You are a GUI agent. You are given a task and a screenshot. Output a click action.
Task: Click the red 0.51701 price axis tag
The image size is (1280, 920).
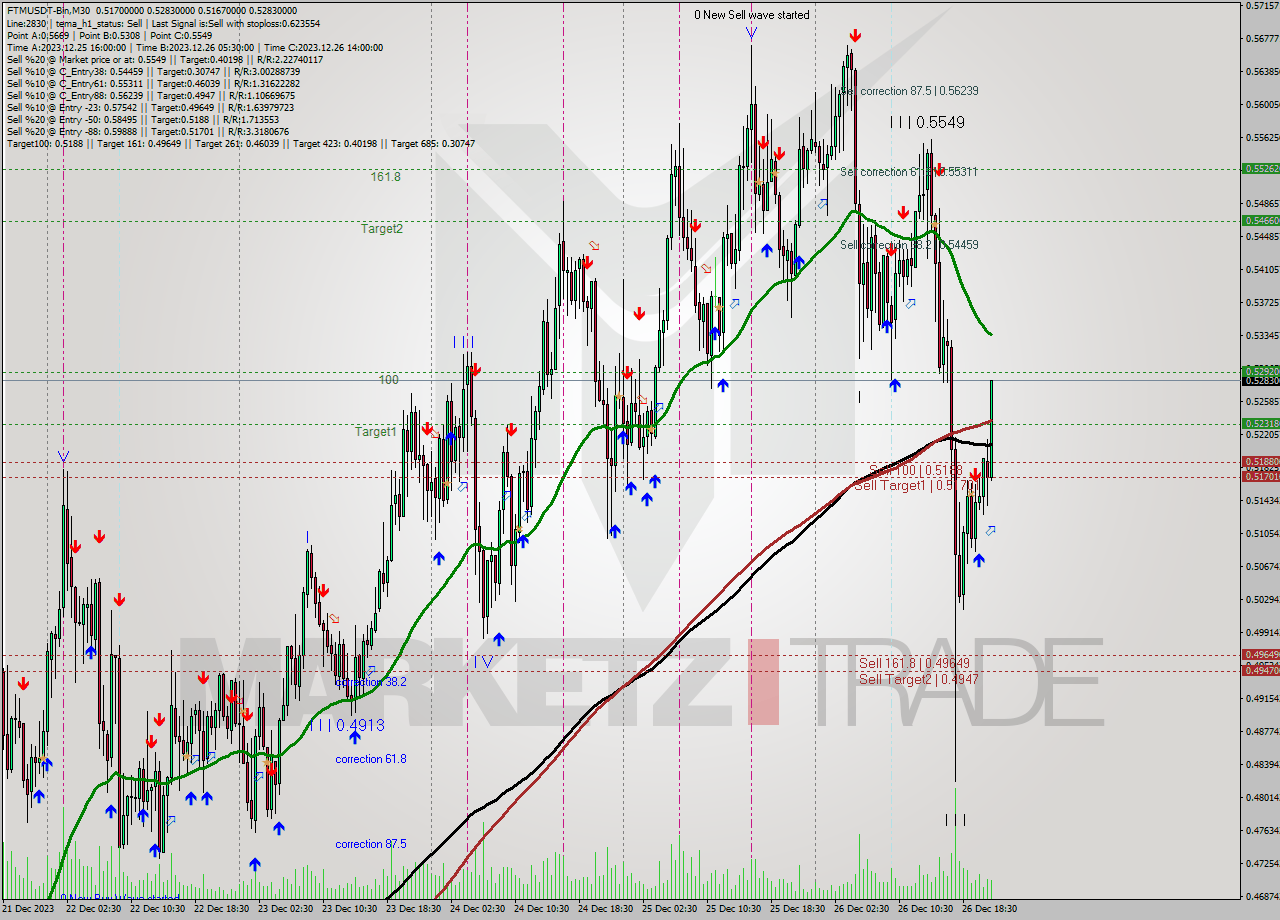click(x=1261, y=477)
